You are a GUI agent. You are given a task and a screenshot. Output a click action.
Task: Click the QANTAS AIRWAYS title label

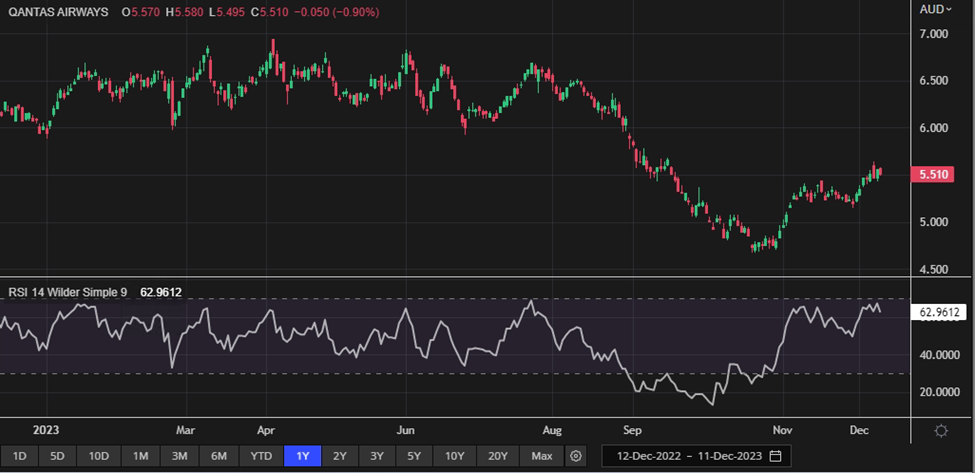point(58,12)
